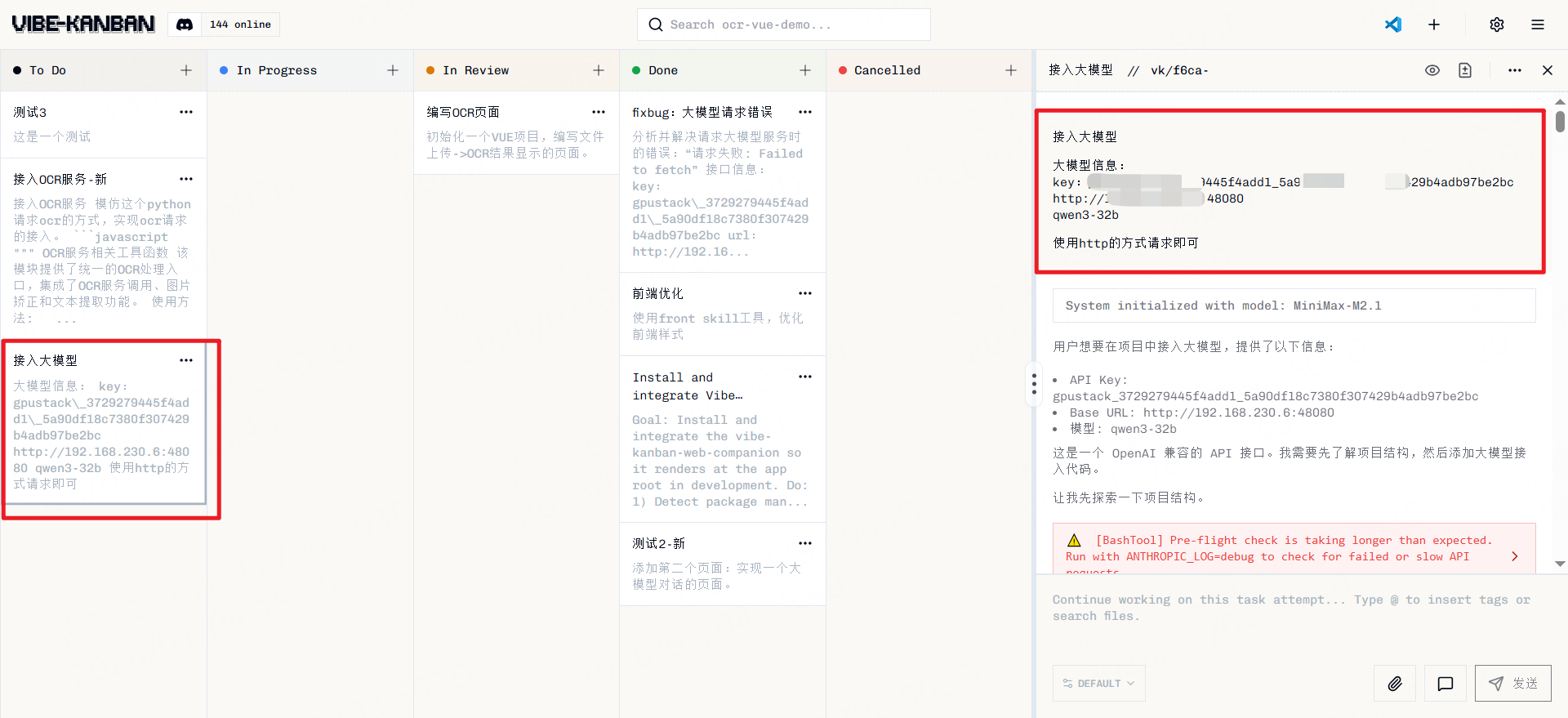Click the In Review column header
This screenshot has height=718, width=1568.
[x=516, y=70]
